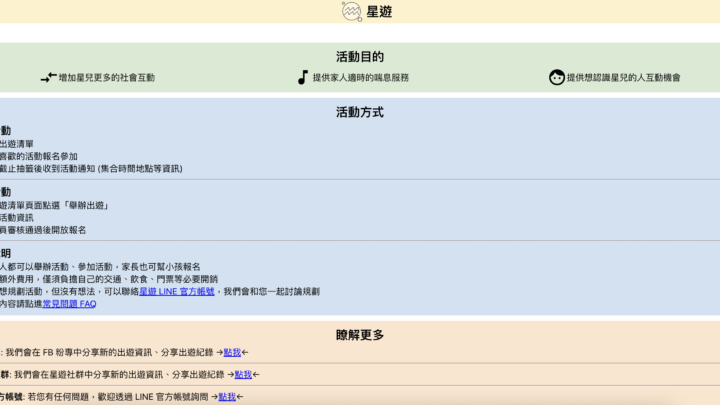Viewport: 720px width, 405px height.
Task: Click the line about 集合時間地點等資訊
Action: pos(91,169)
